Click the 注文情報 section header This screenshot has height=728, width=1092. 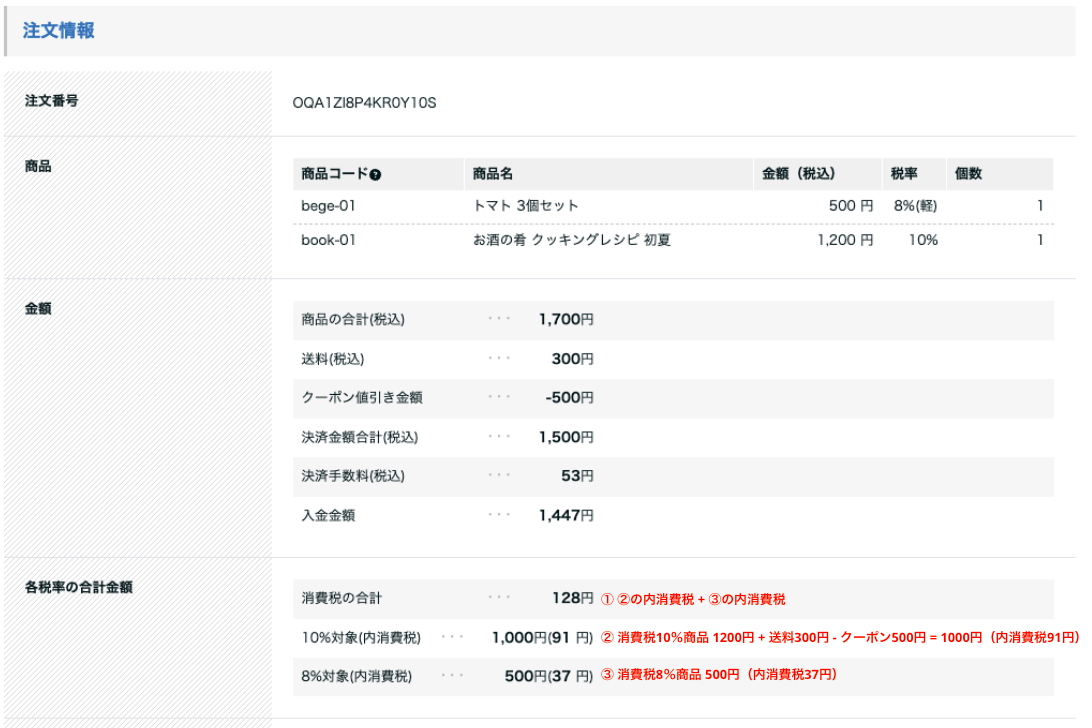[55, 31]
